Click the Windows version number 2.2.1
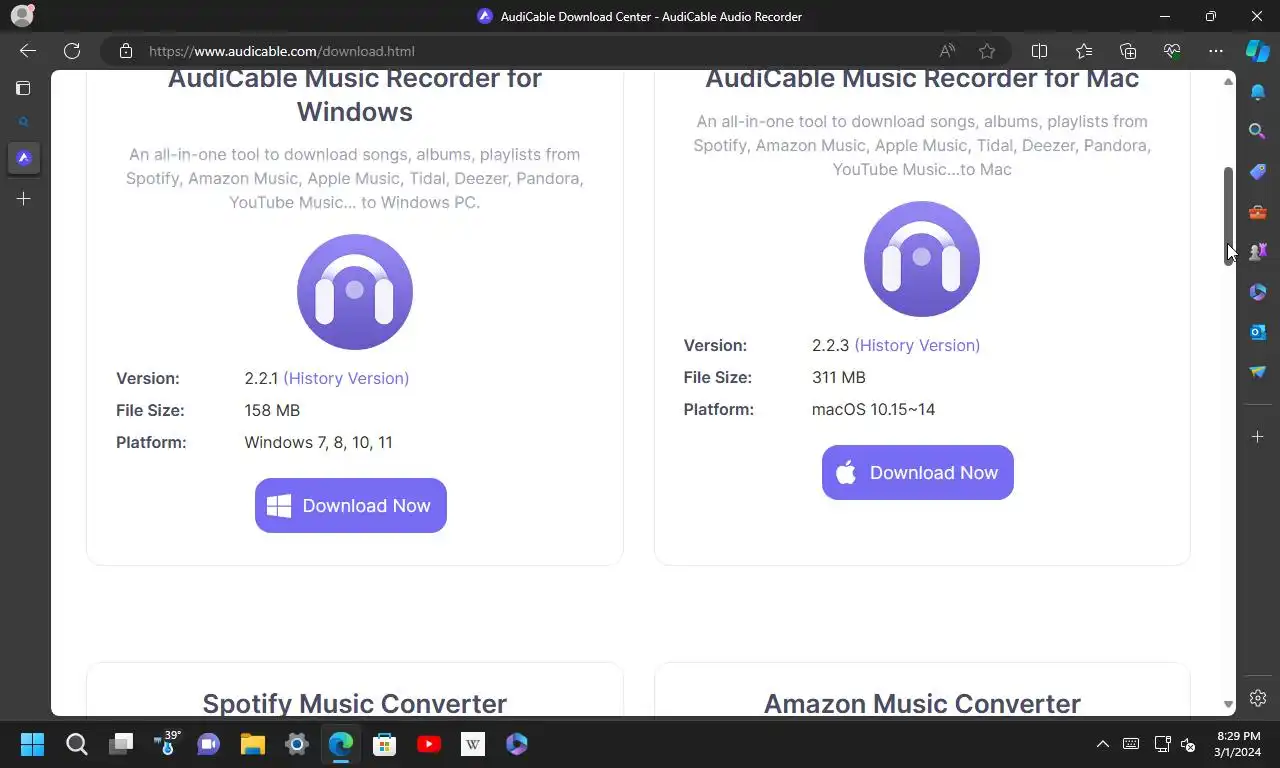The width and height of the screenshot is (1280, 768). coord(261,378)
